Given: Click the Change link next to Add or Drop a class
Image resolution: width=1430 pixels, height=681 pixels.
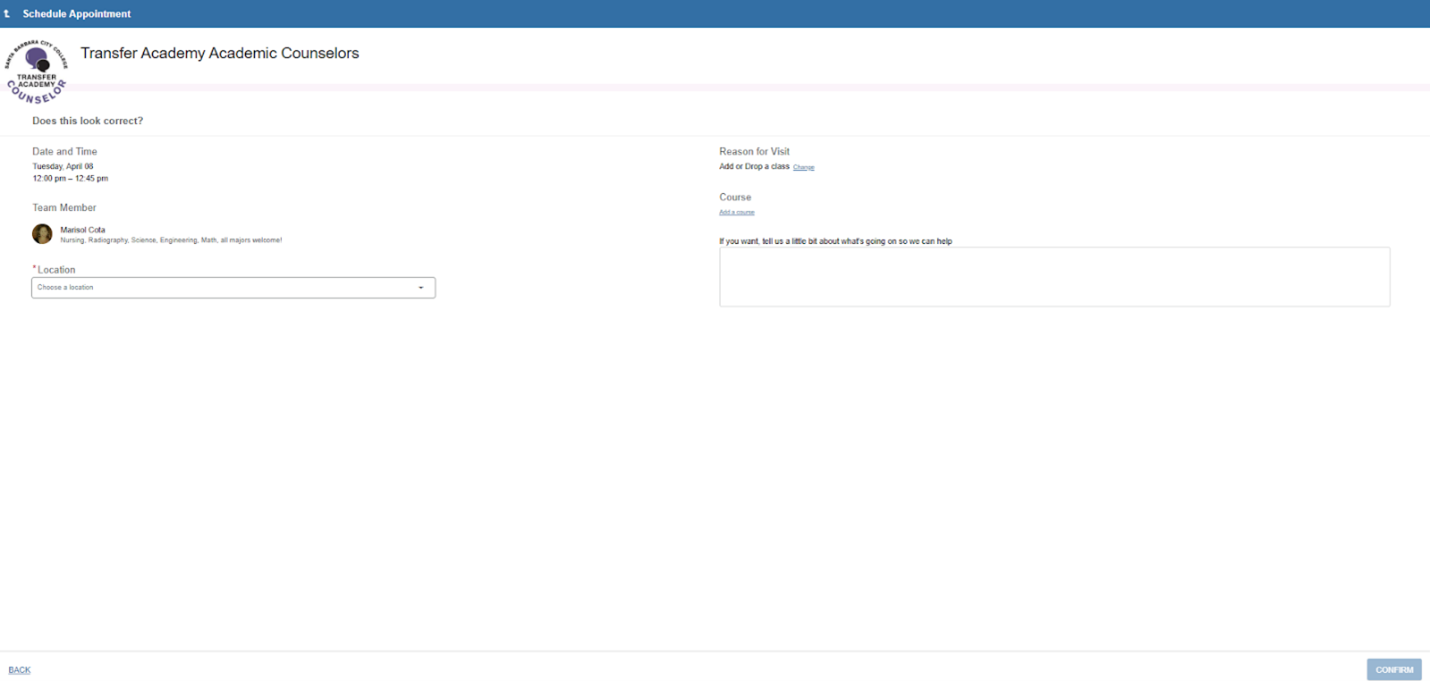Looking at the screenshot, I should click(803, 166).
